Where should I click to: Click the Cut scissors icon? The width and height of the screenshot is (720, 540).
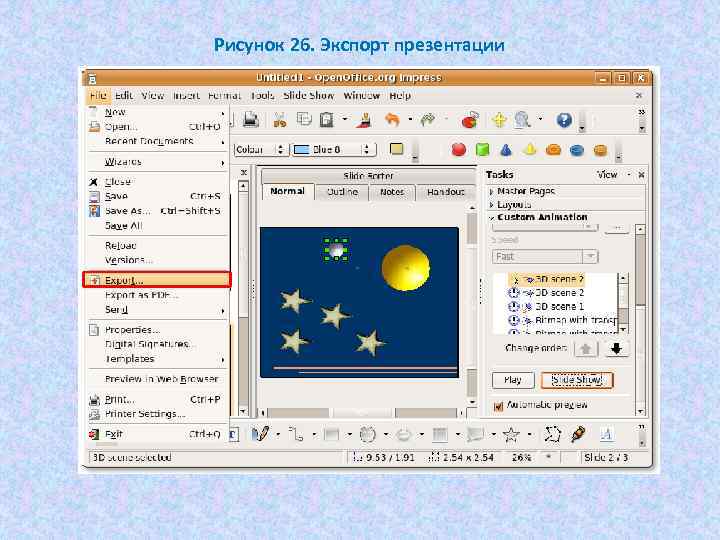click(280, 120)
